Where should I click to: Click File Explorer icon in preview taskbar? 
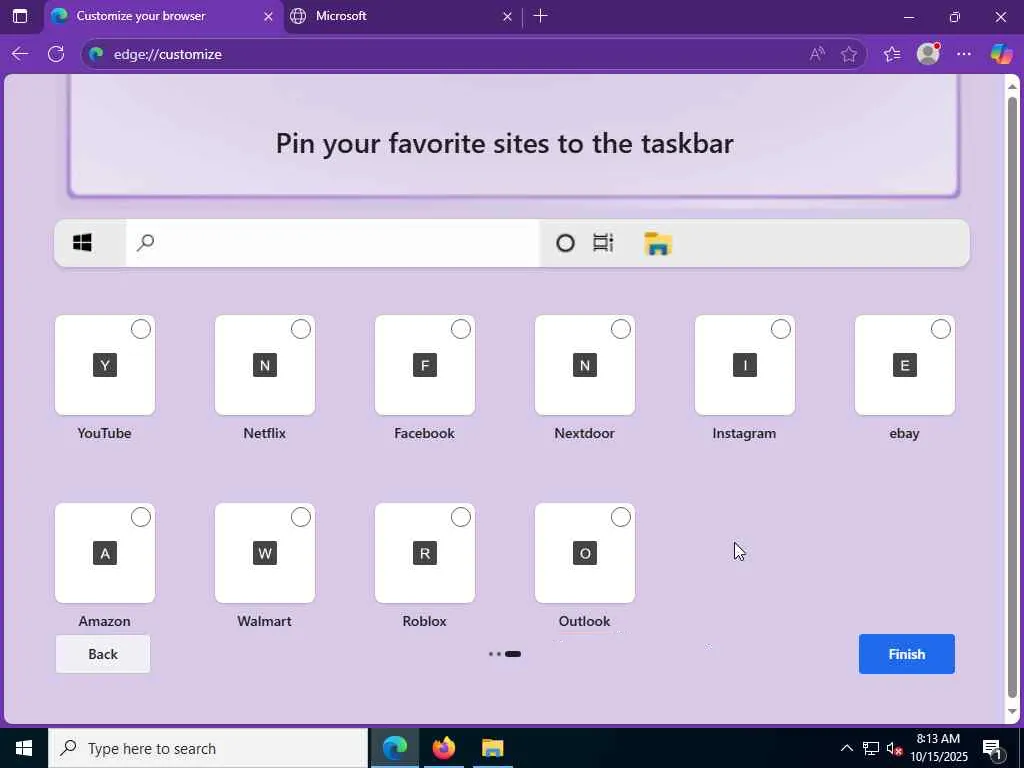click(658, 243)
